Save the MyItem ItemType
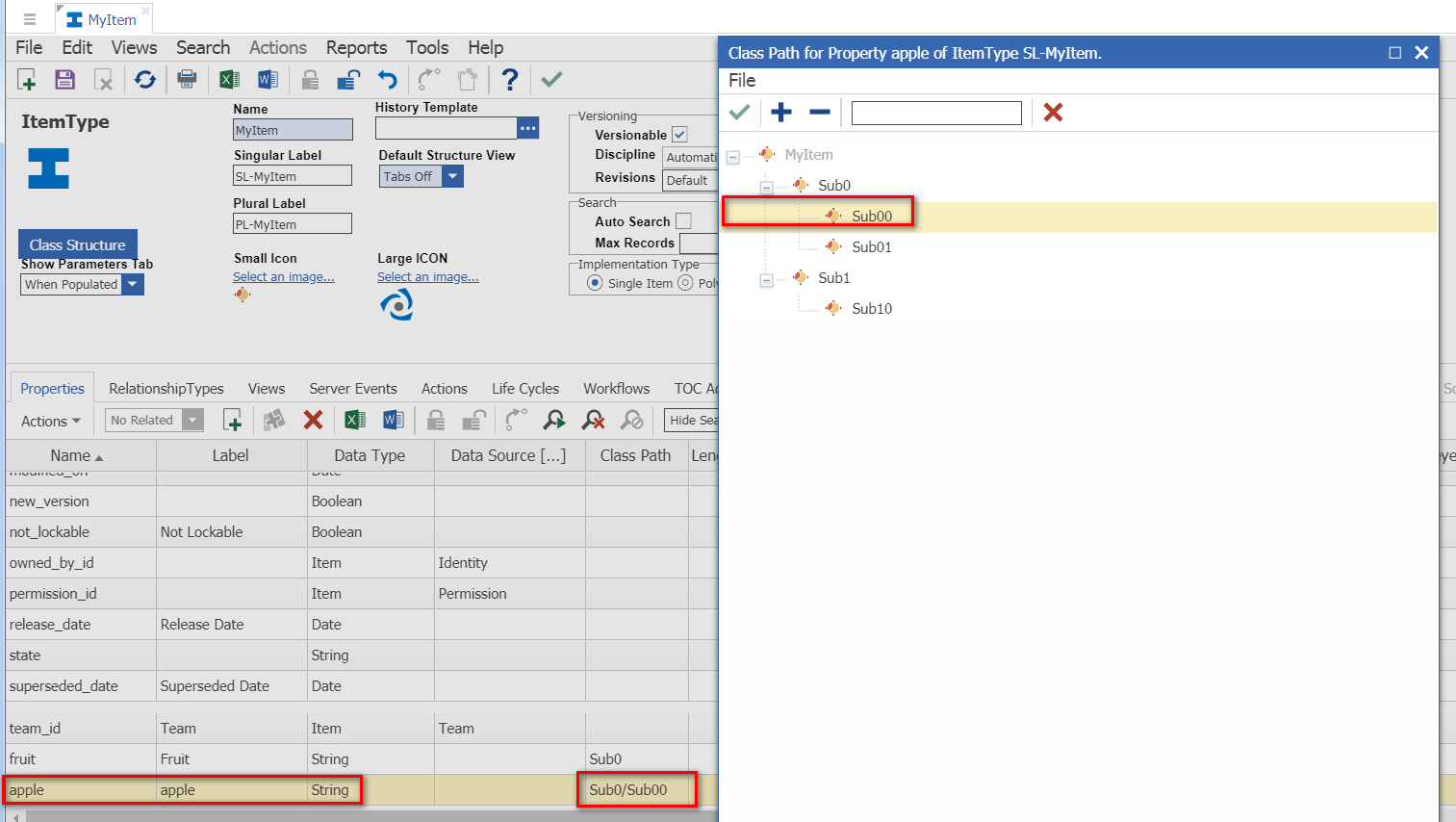 pyautogui.click(x=64, y=80)
